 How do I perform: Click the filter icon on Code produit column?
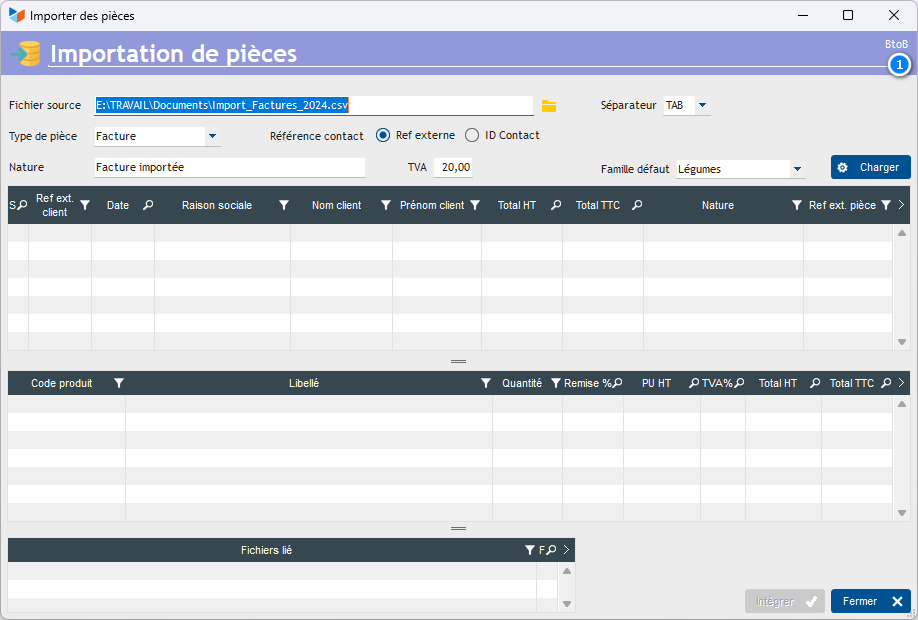pos(119,383)
